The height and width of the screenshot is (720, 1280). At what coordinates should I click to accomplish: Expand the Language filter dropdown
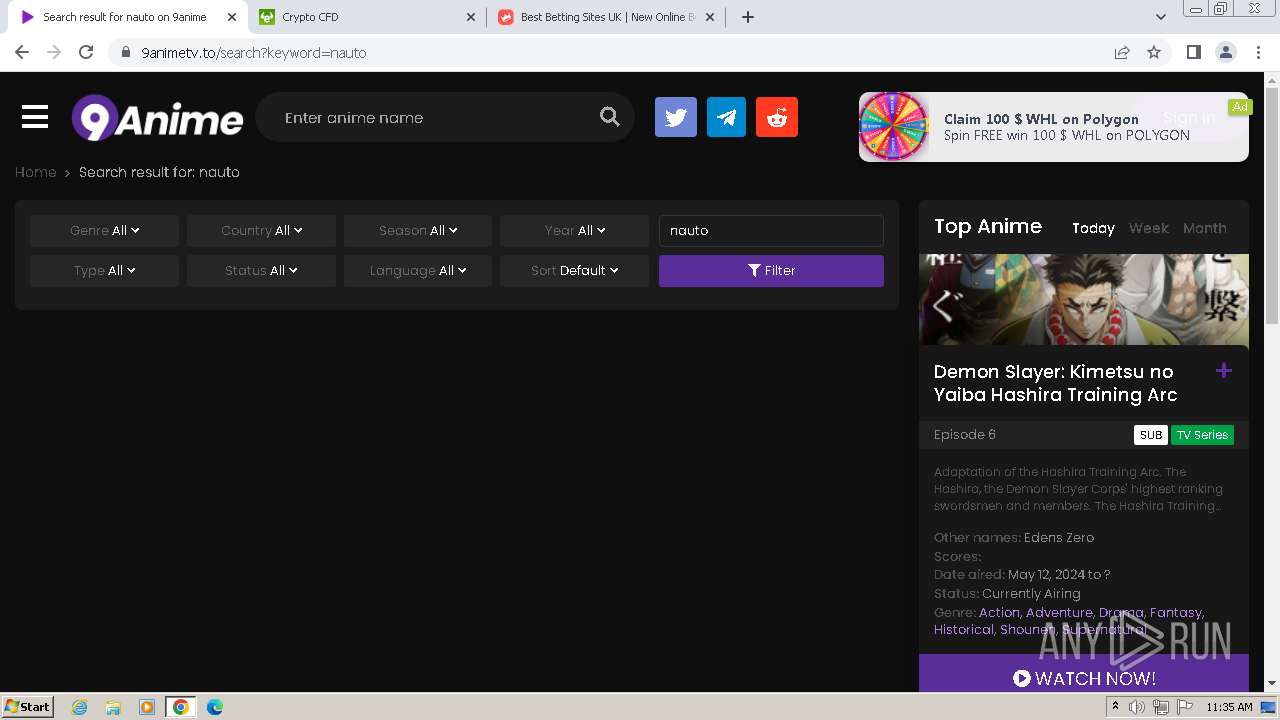(418, 271)
